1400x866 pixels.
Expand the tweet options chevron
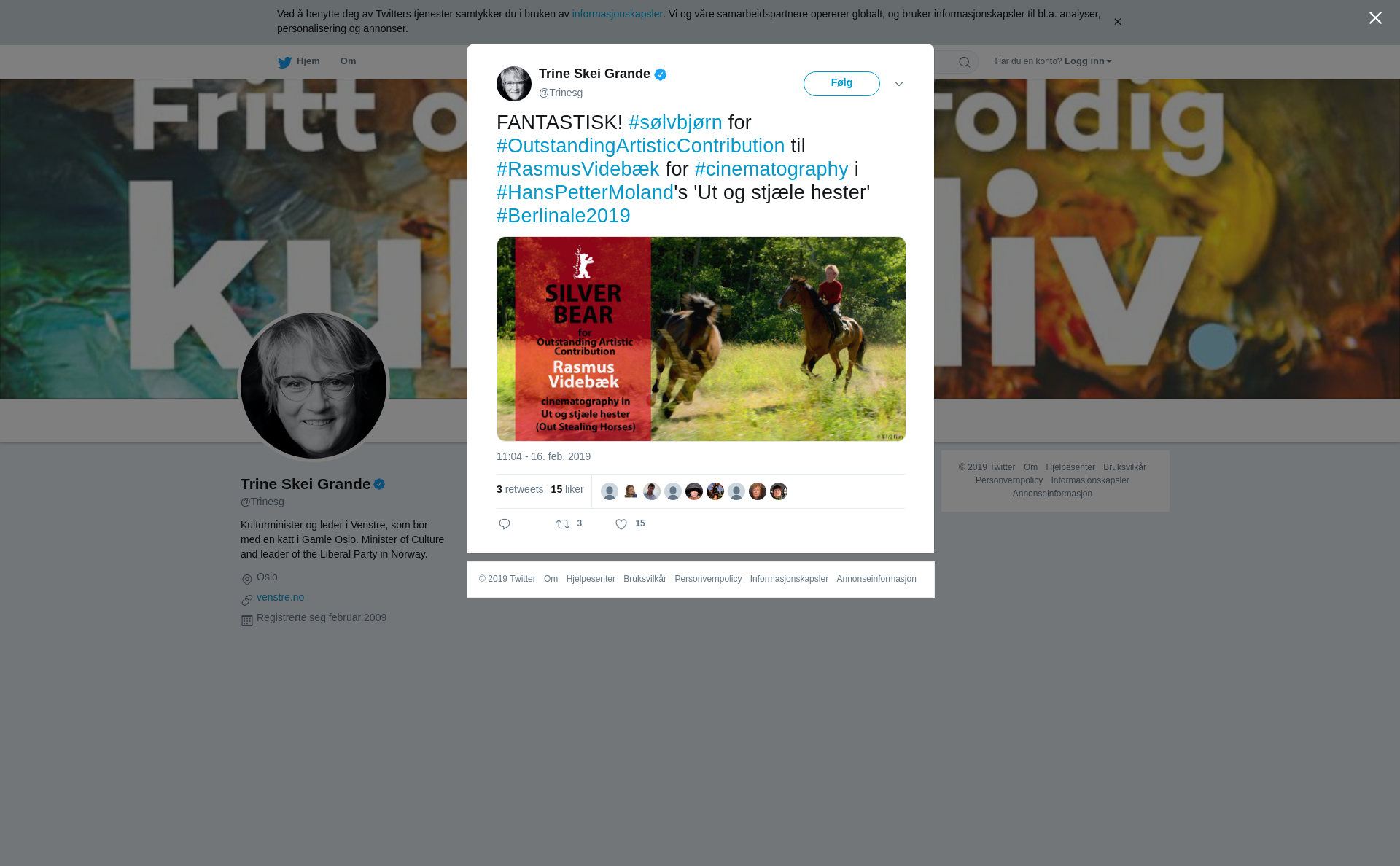[899, 84]
